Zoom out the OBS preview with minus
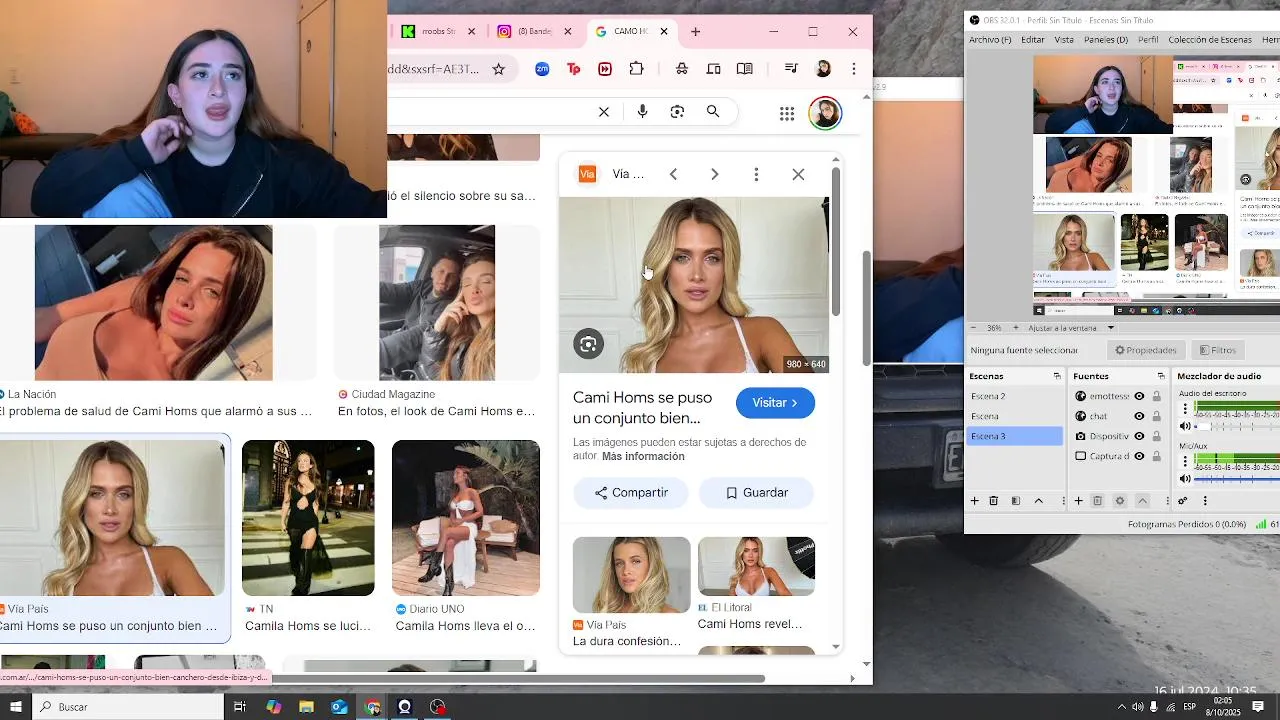 point(974,328)
